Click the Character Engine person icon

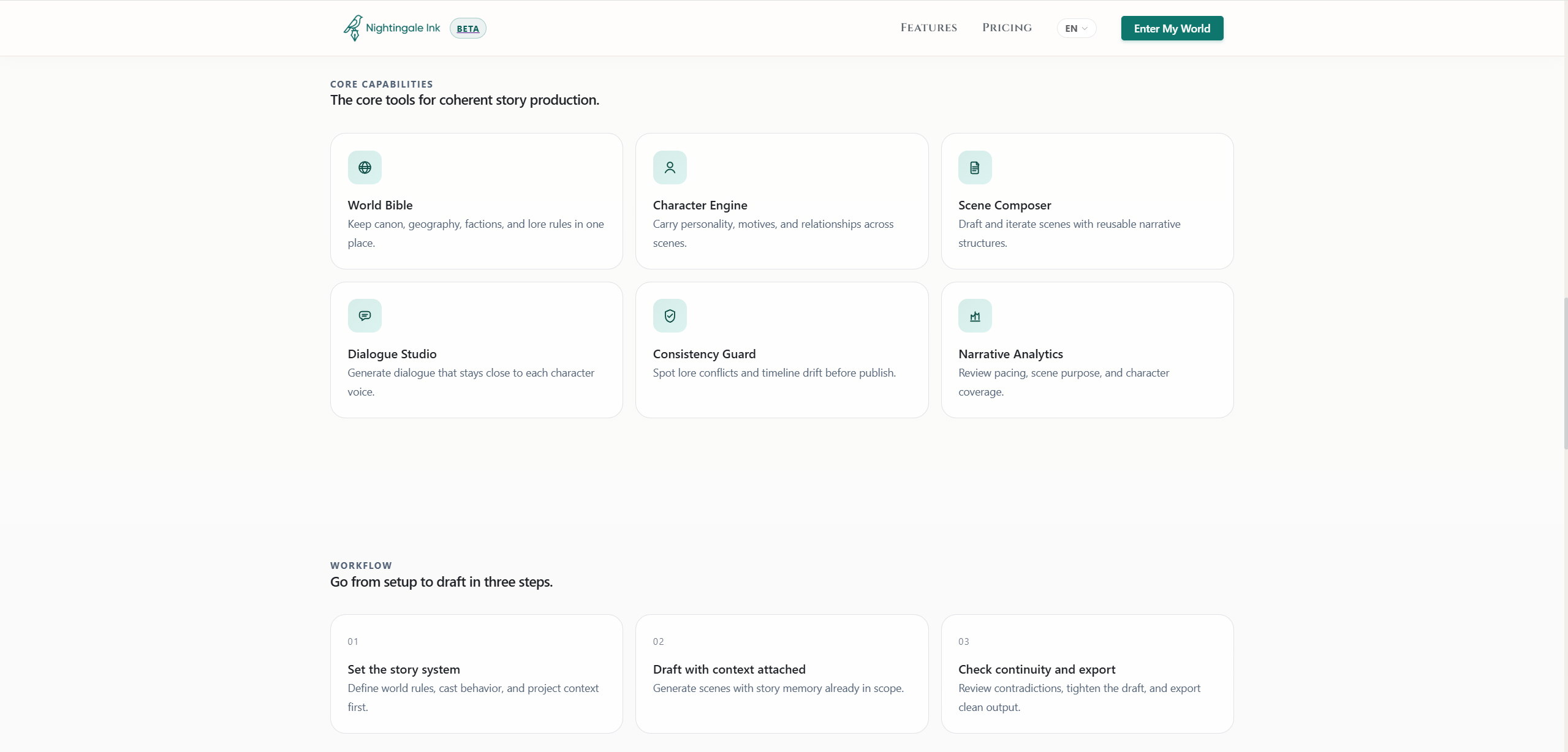670,168
